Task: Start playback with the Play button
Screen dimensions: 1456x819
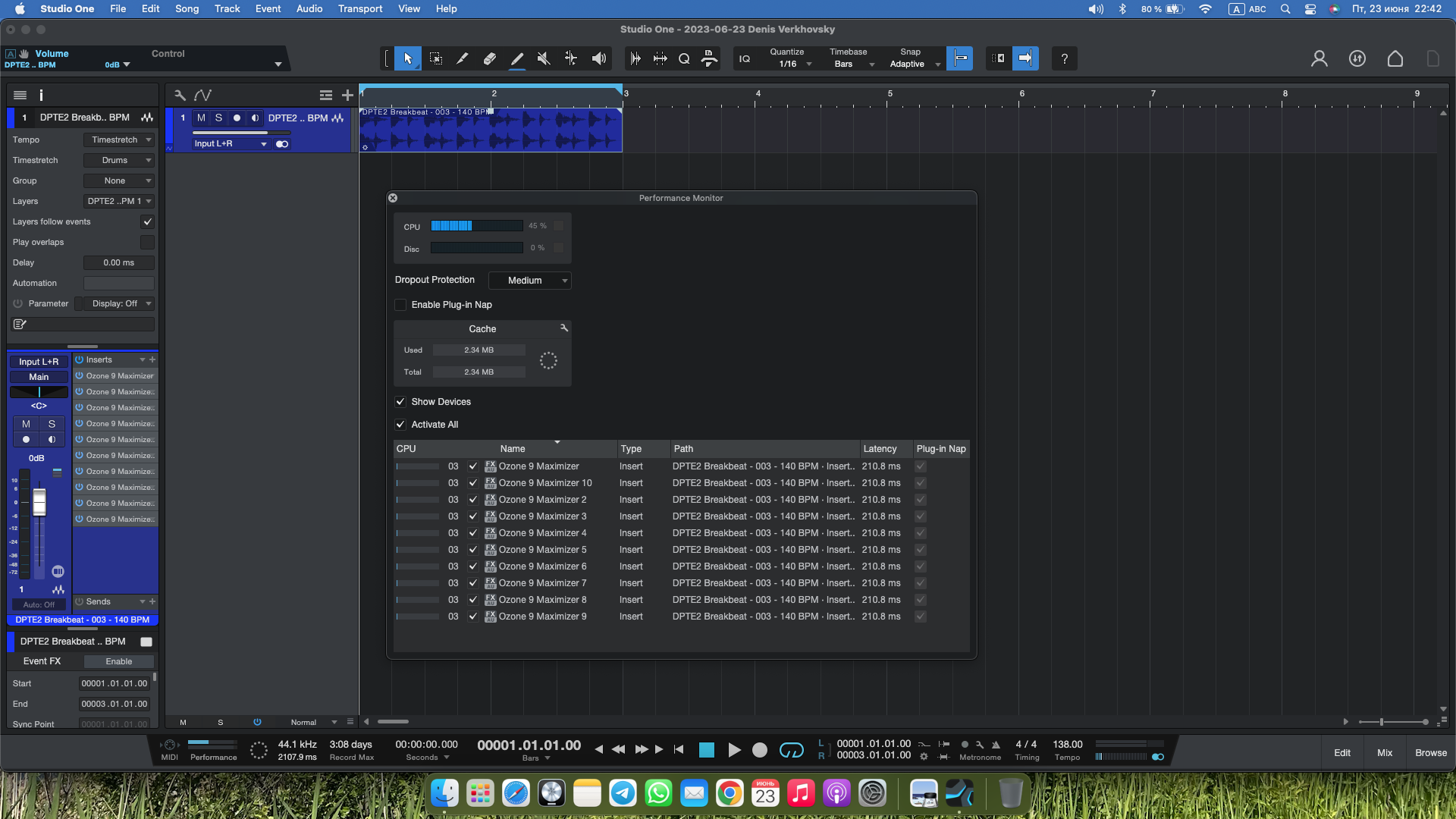Action: click(x=734, y=750)
